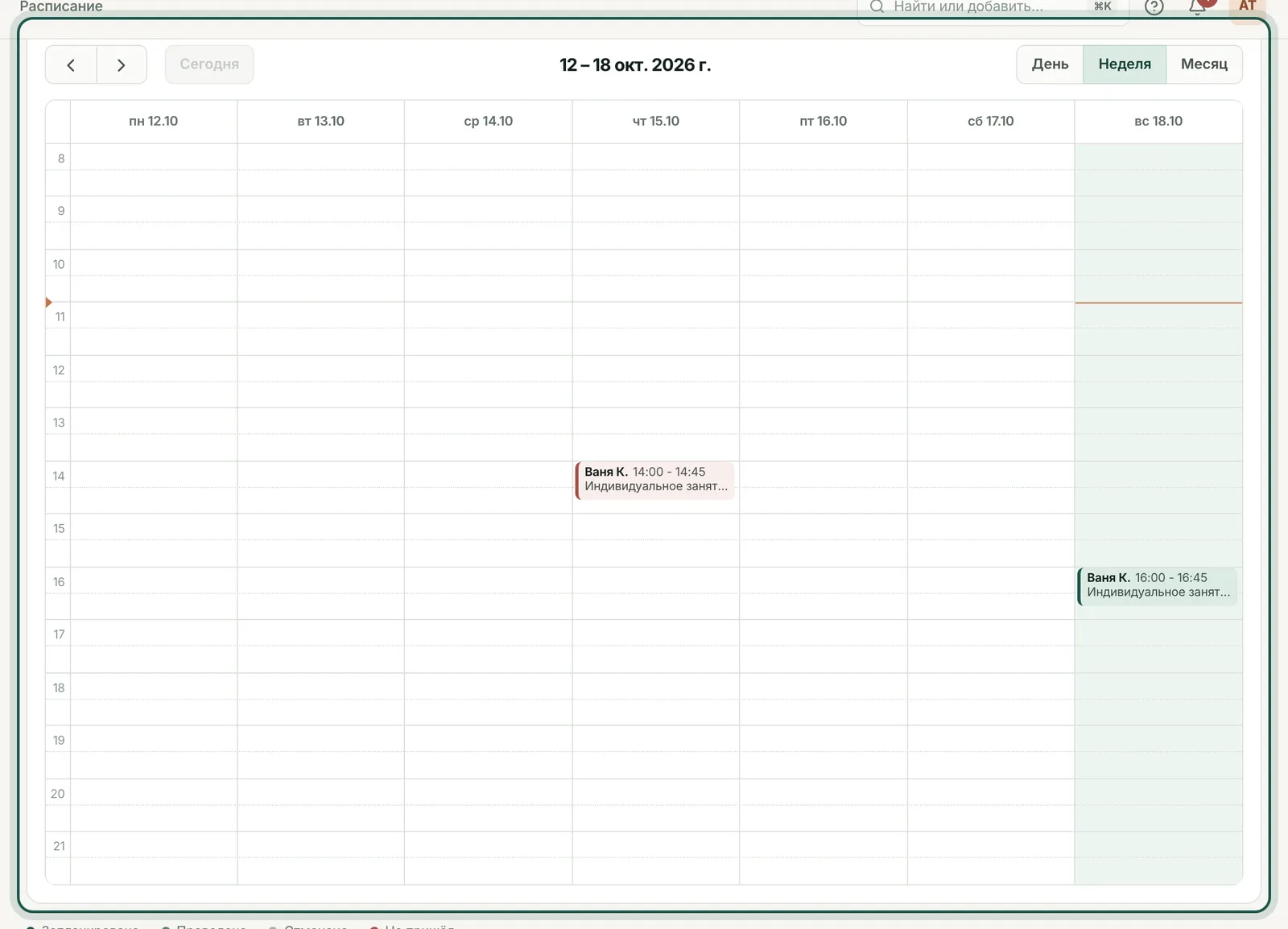Open the notifications bell

(x=1197, y=6)
